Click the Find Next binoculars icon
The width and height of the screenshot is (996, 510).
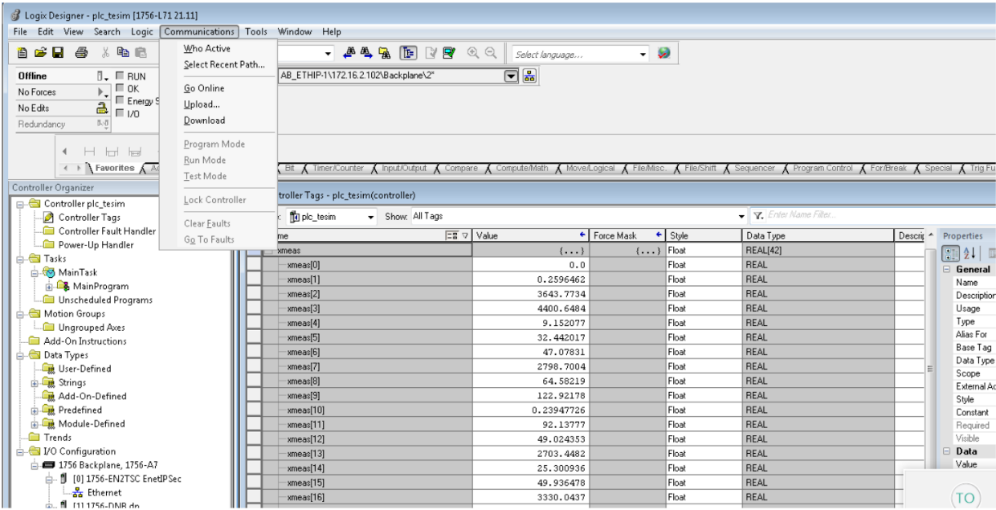[x=367, y=53]
